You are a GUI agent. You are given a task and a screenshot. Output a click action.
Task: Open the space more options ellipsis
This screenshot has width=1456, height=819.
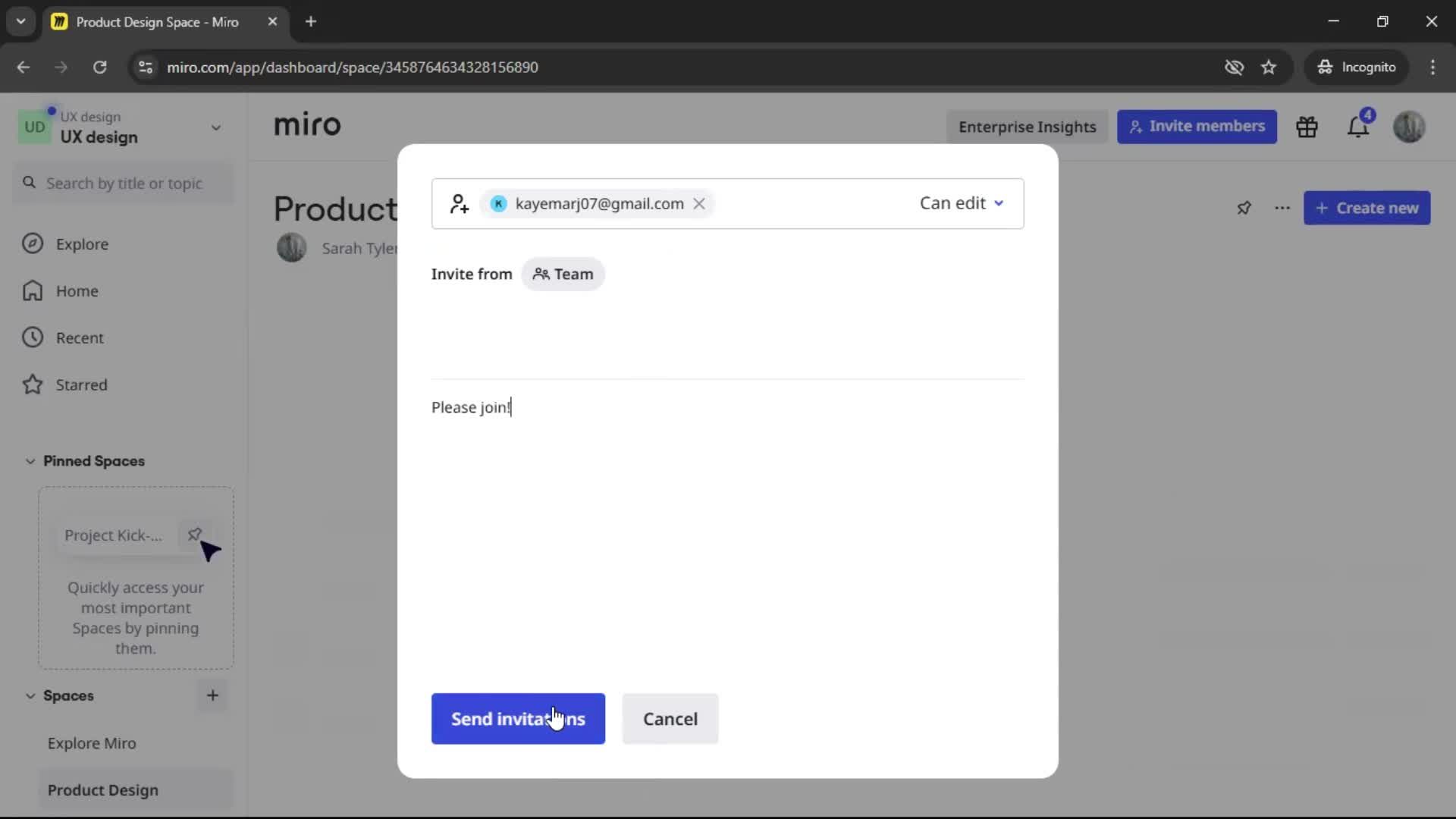pos(1282,208)
